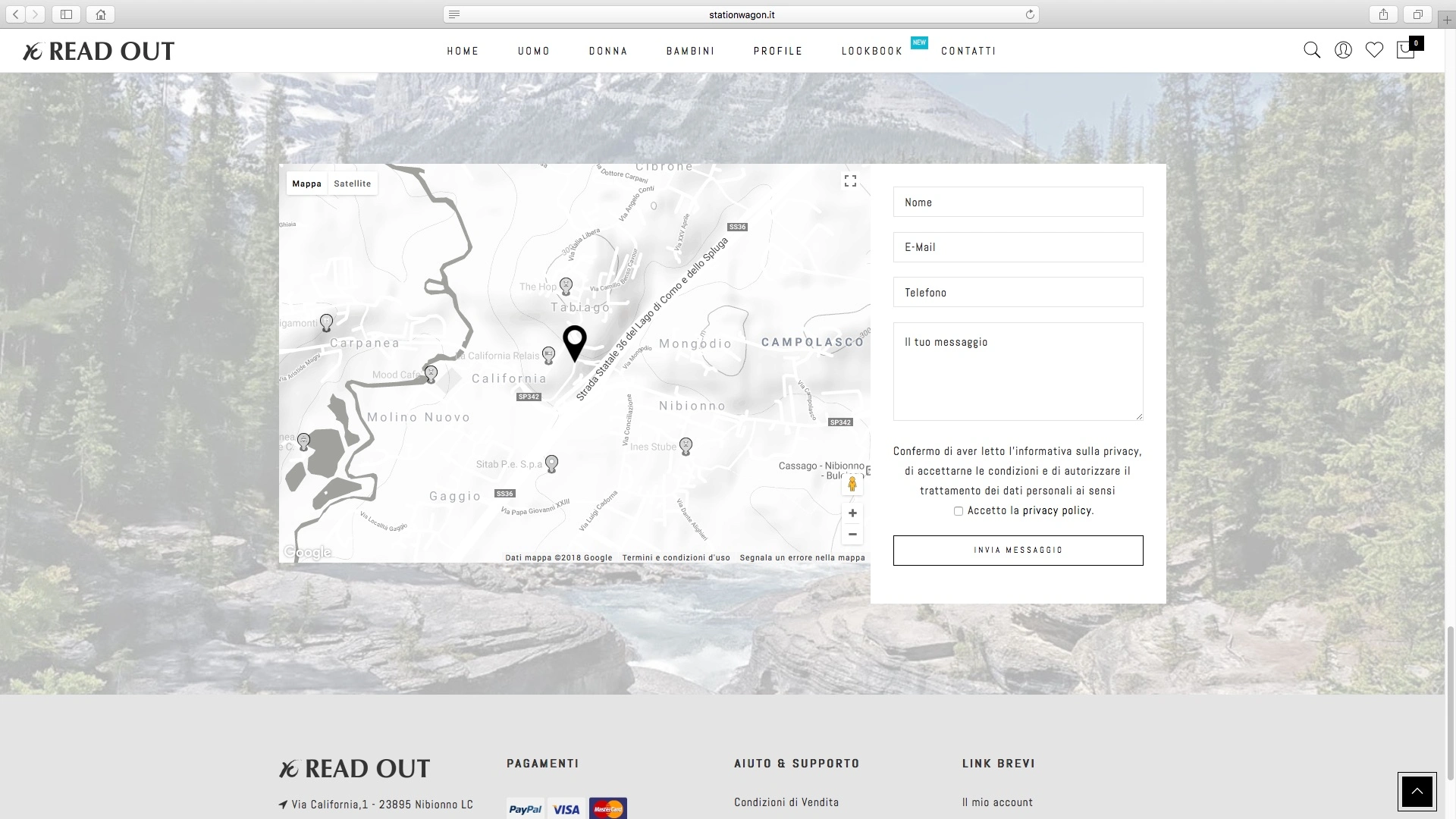Click The Hop marker on map
The width and height of the screenshot is (1456, 819).
[566, 286]
